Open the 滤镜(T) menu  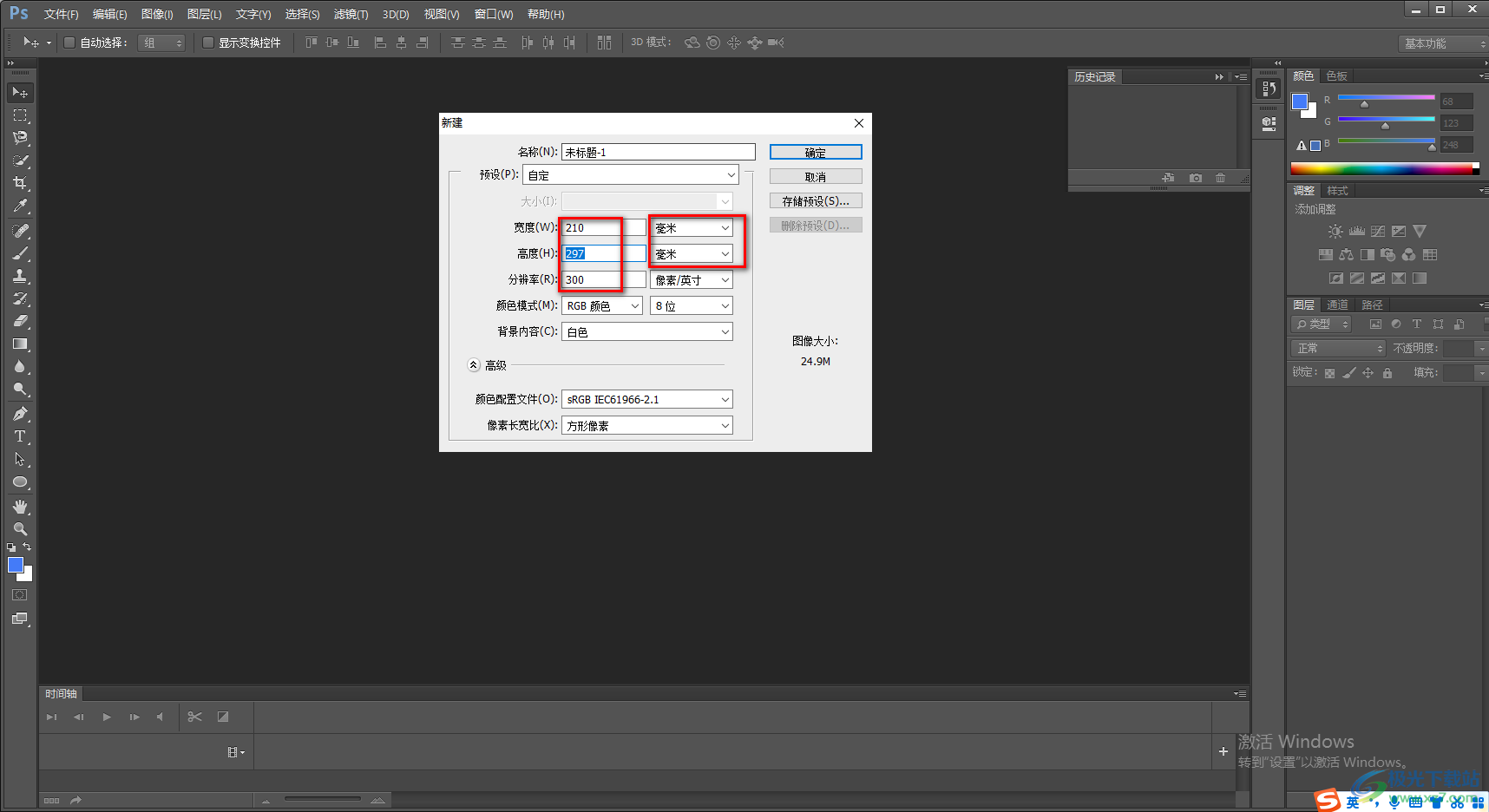pos(351,14)
